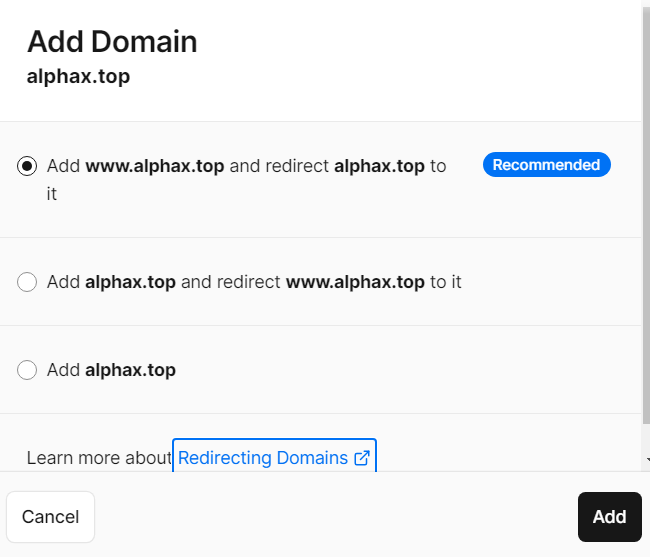Click the "Learn more about" text

click(x=99, y=458)
